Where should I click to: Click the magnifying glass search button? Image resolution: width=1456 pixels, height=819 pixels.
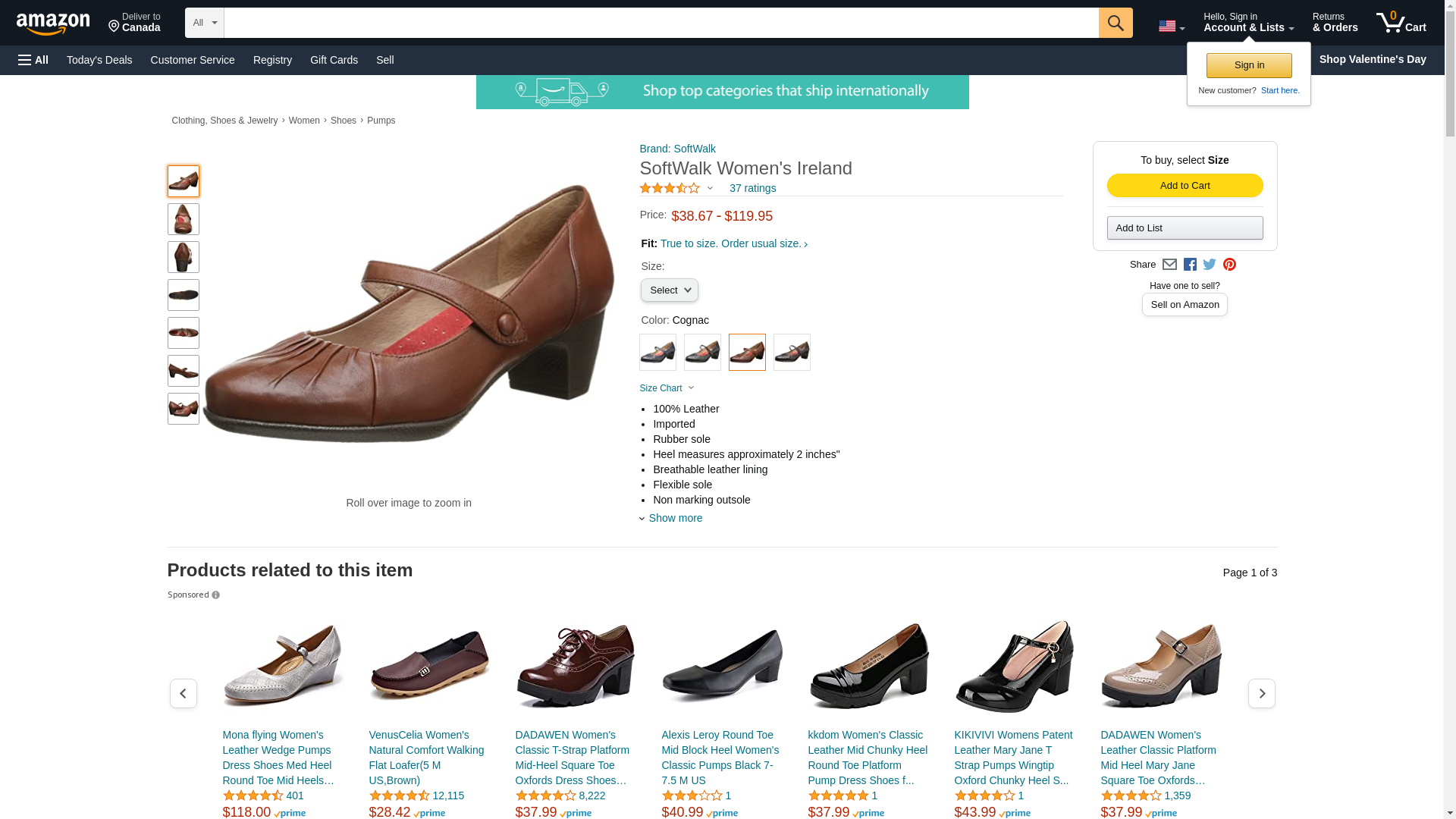tap(1115, 23)
